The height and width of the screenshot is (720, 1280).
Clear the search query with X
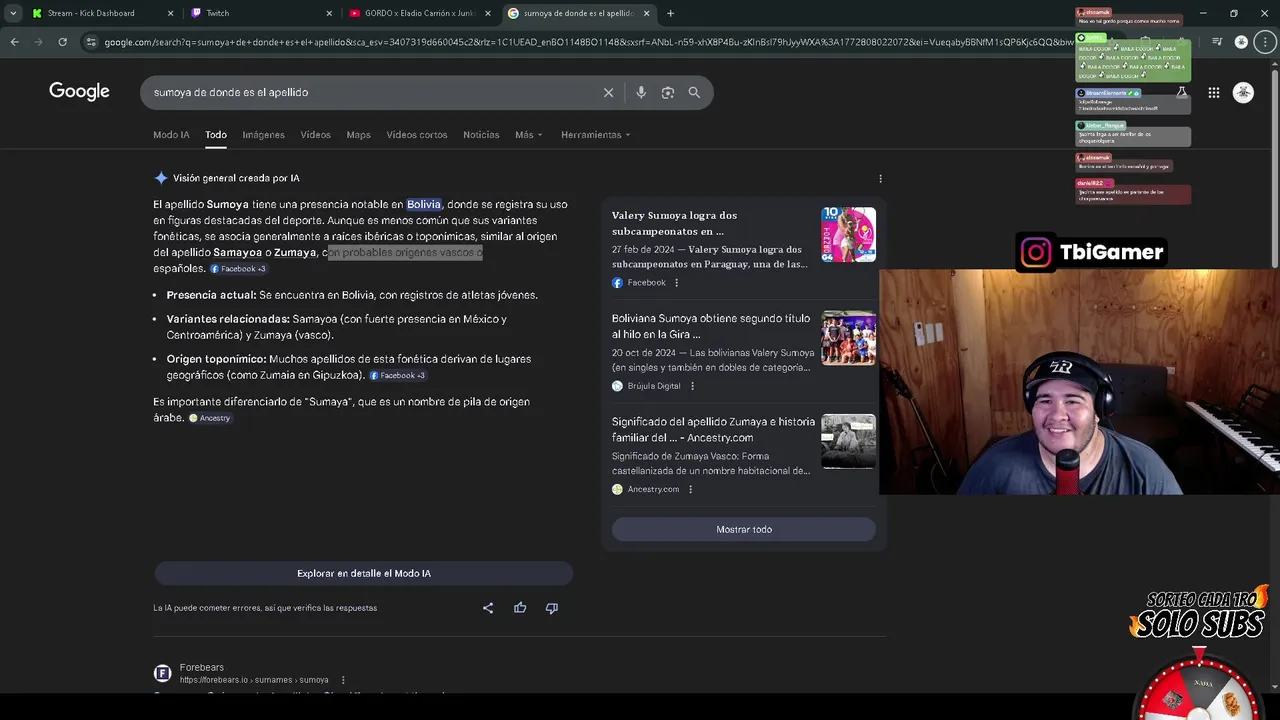[608, 92]
